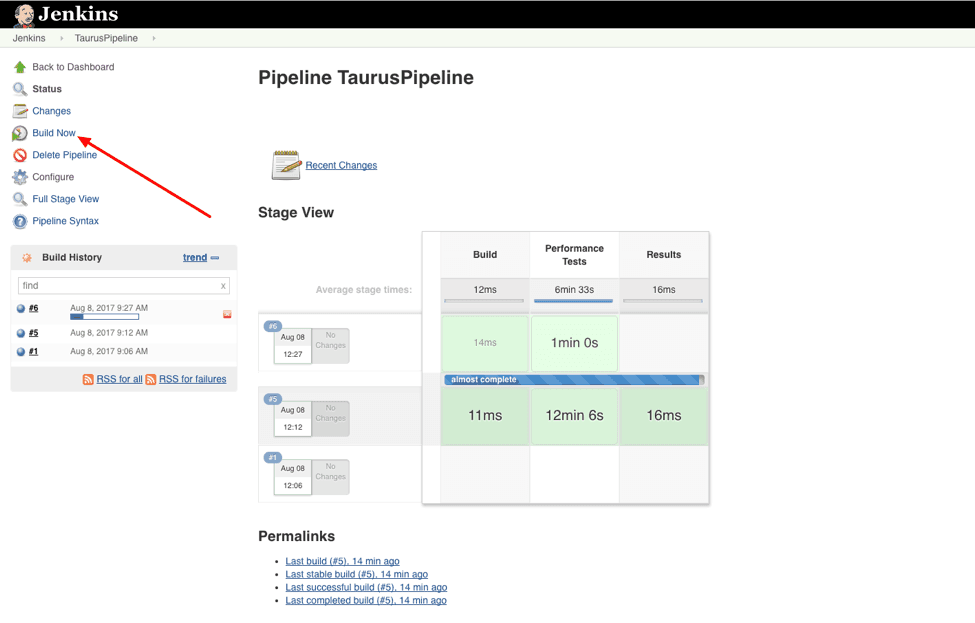The image size is (975, 623).
Task: Click the Recent Changes notebook icon
Action: (286, 165)
